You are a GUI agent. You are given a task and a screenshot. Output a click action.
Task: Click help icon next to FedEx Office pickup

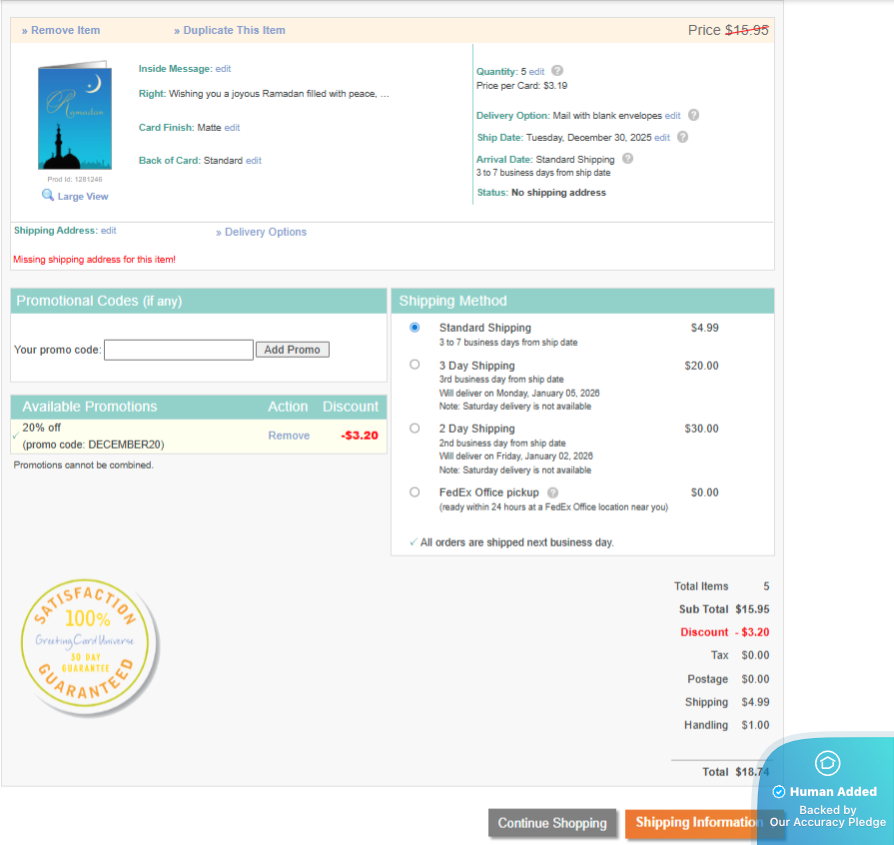click(553, 492)
